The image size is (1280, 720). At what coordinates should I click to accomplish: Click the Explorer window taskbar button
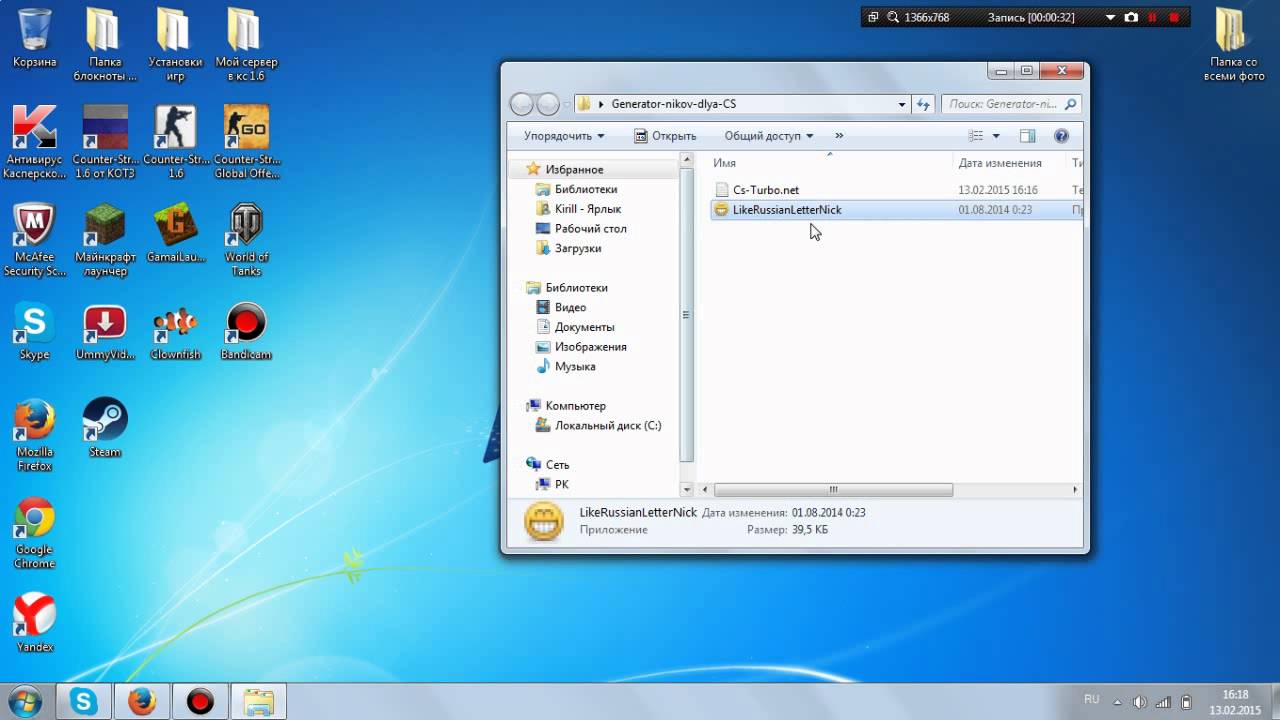259,702
